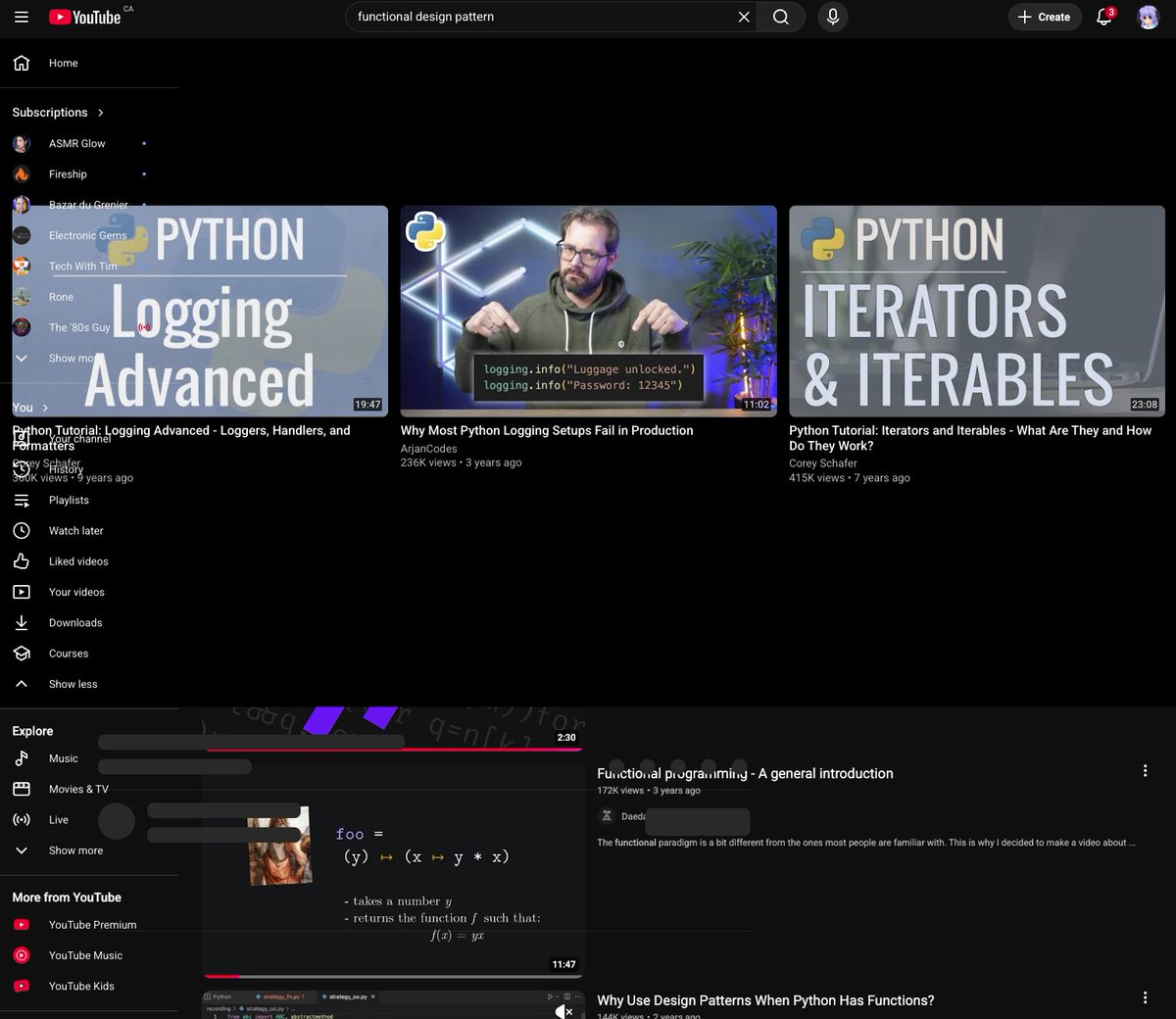Image resolution: width=1176 pixels, height=1019 pixels.
Task: Click the thumbs-up Liked videos icon
Action: pos(22,561)
